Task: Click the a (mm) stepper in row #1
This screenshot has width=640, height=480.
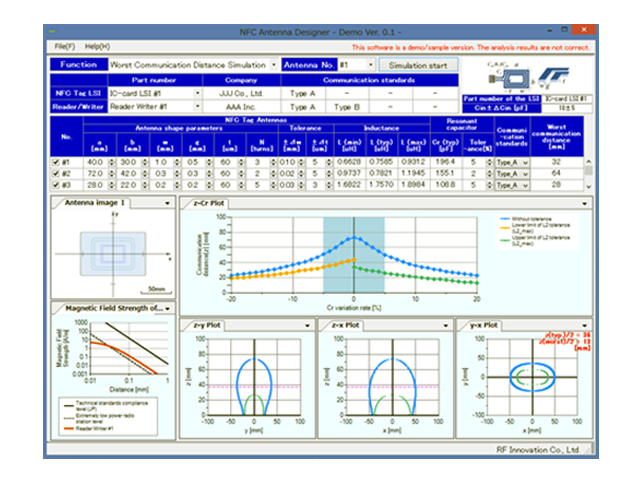Action: [111, 162]
